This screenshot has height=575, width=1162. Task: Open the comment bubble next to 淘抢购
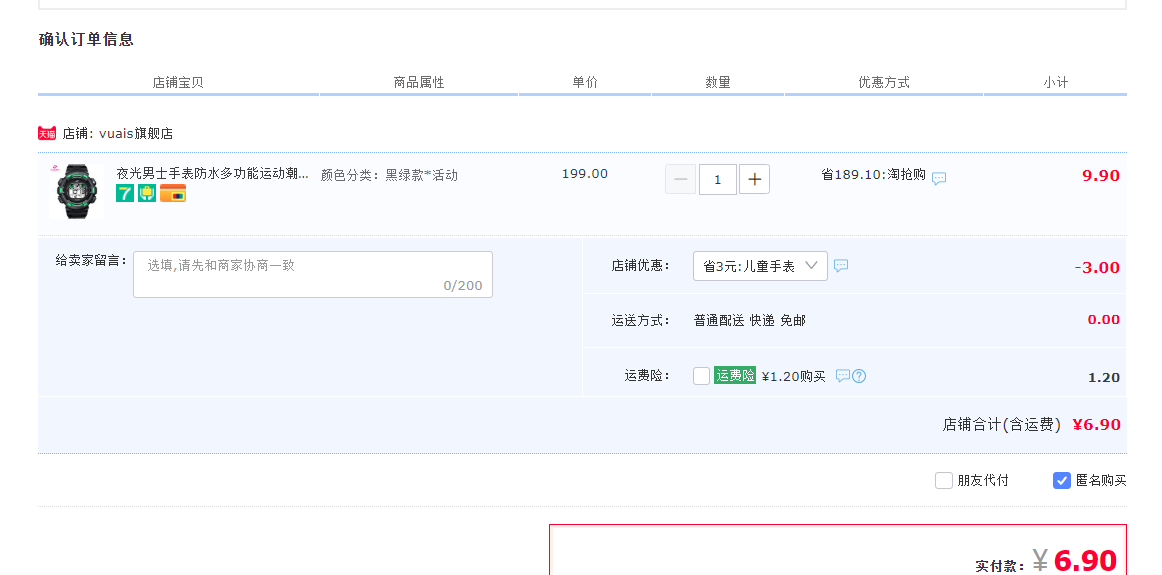939,179
